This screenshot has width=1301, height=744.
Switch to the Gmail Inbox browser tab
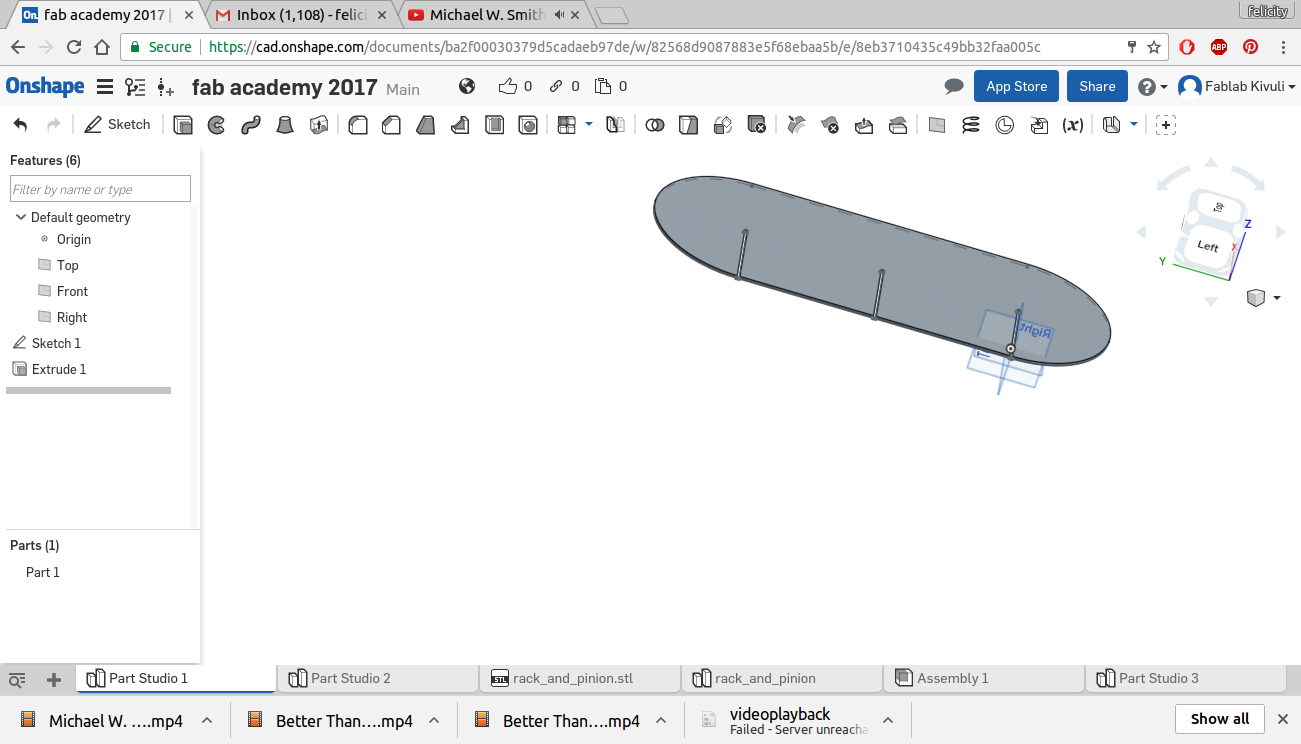pos(299,15)
